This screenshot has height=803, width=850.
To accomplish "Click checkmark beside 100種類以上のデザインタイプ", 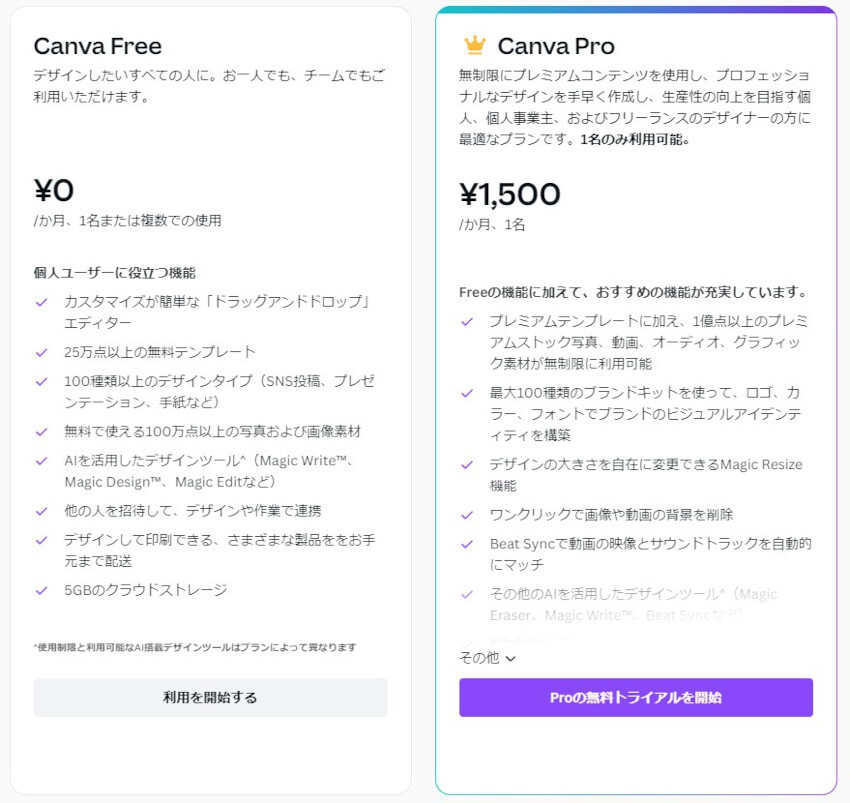I will pos(42,382).
